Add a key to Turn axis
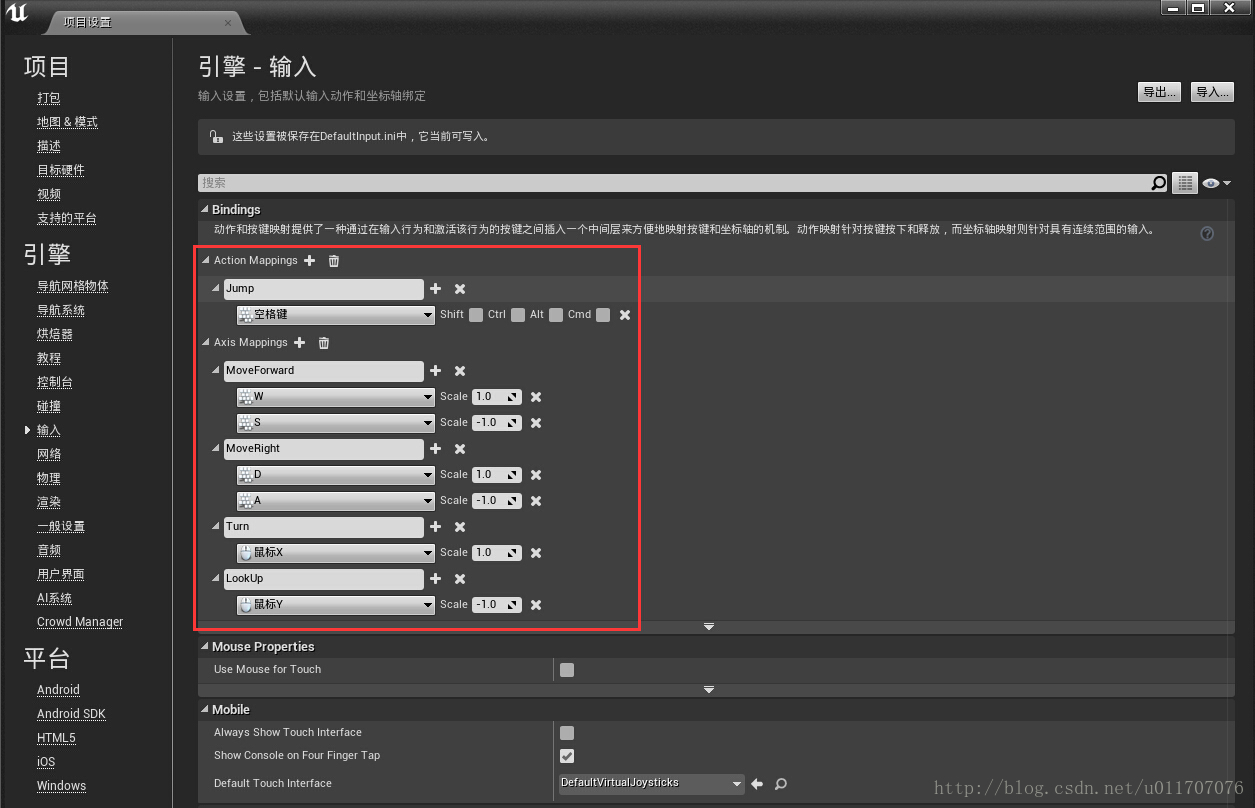 pyautogui.click(x=435, y=527)
